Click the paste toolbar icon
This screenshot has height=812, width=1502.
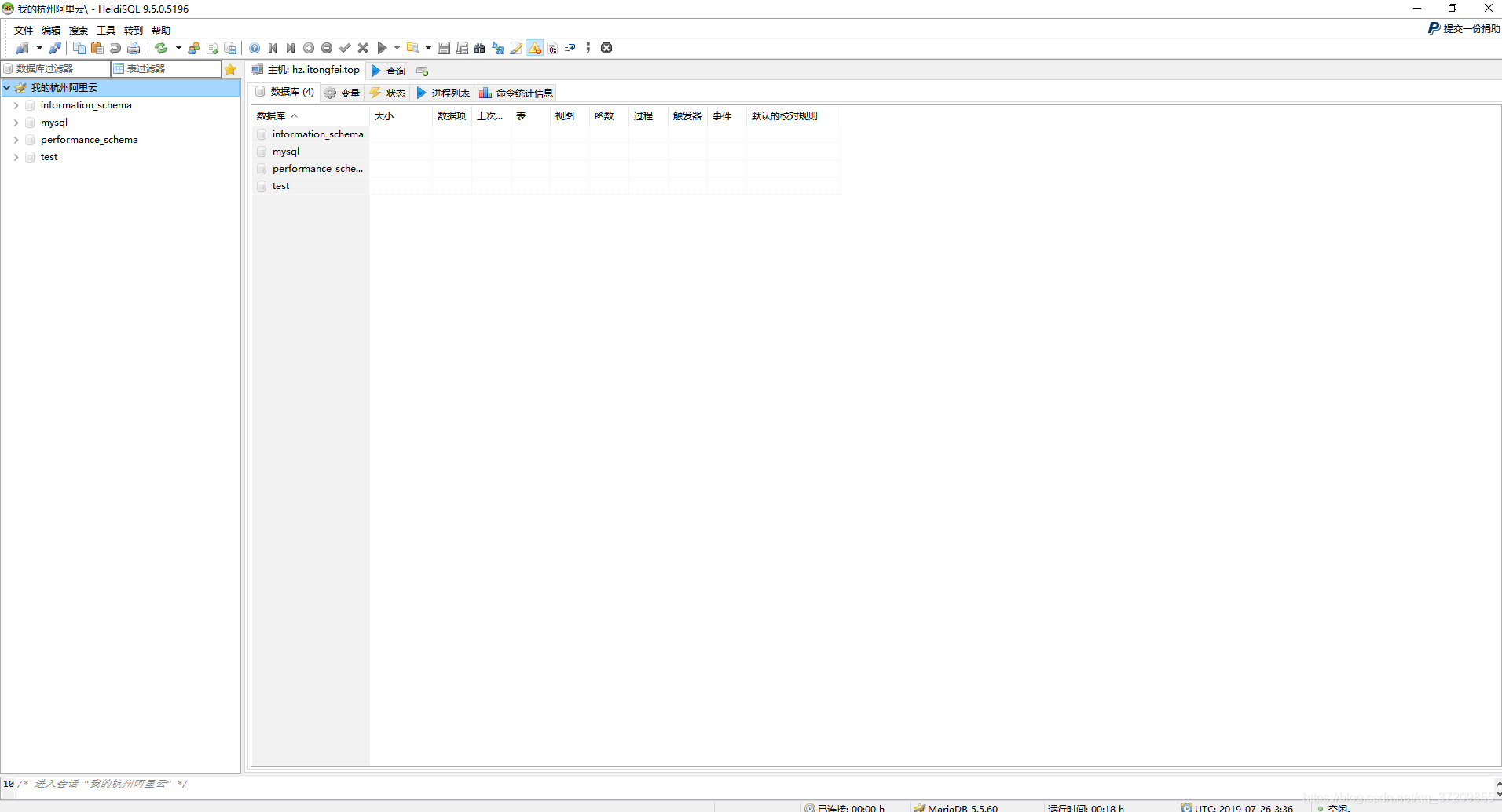[x=97, y=48]
